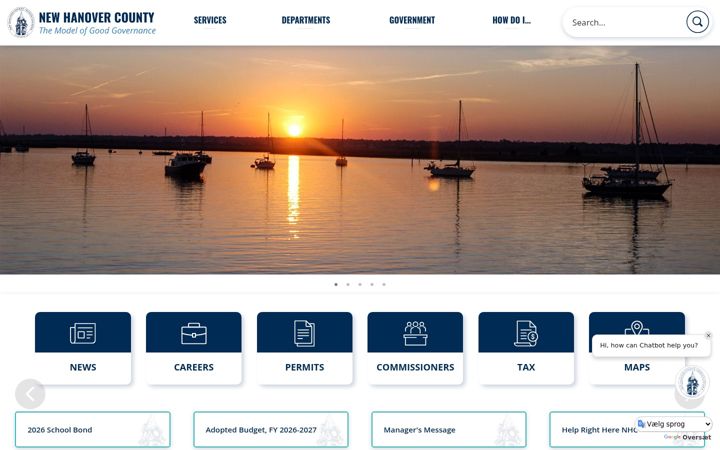This screenshot has height=450, width=720.
Task: Click the New Hanover County title text
Action: pyautogui.click(x=96, y=17)
